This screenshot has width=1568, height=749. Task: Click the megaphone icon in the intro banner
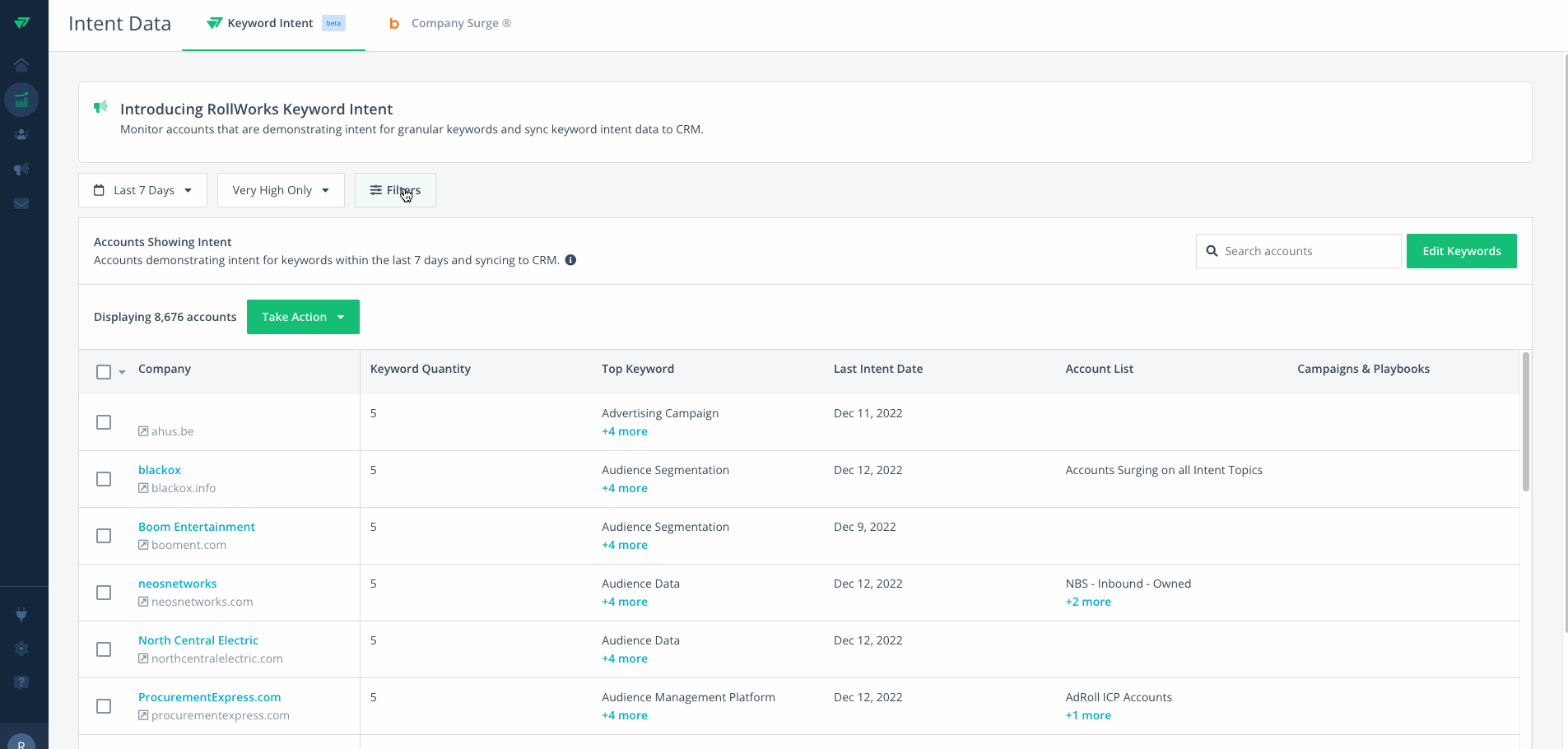point(100,107)
